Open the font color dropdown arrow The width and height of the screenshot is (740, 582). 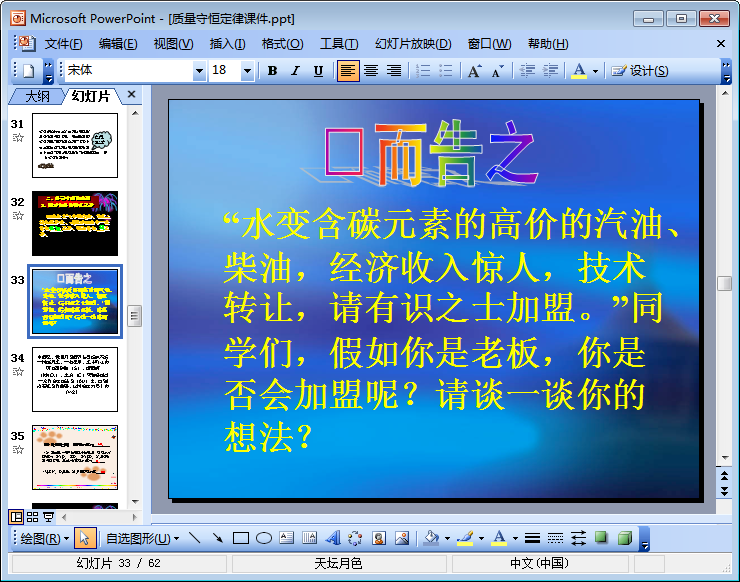coord(595,71)
